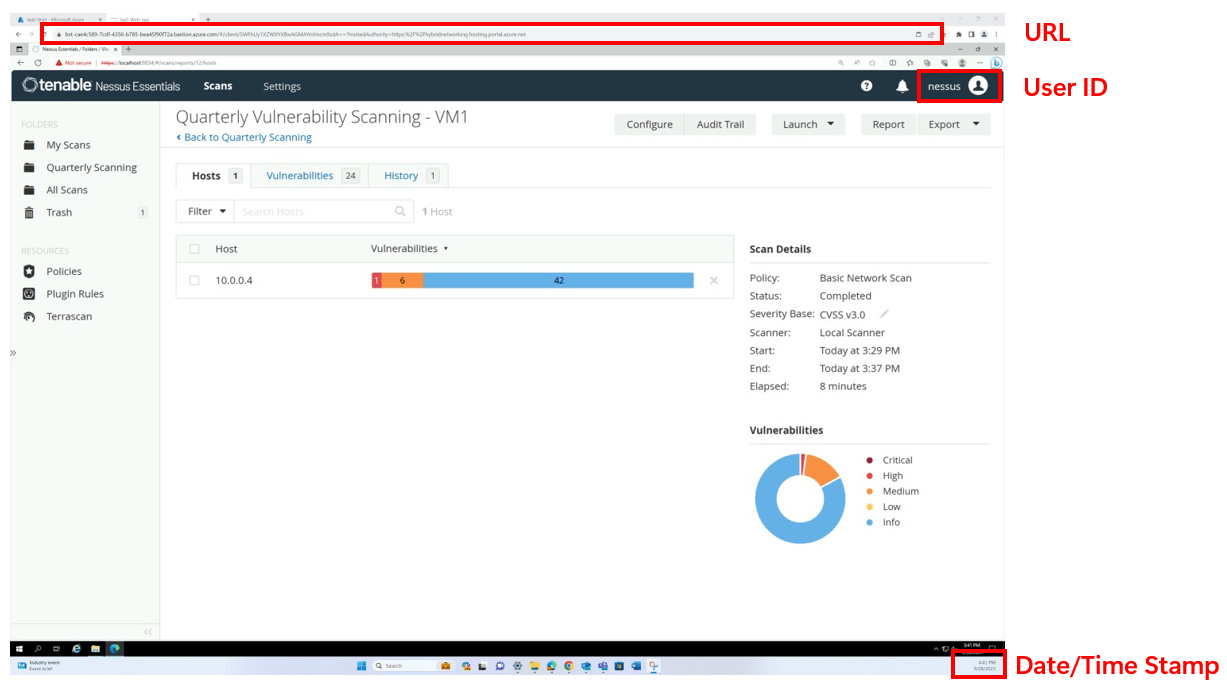
Task: Open the help question mark icon
Action: (866, 86)
